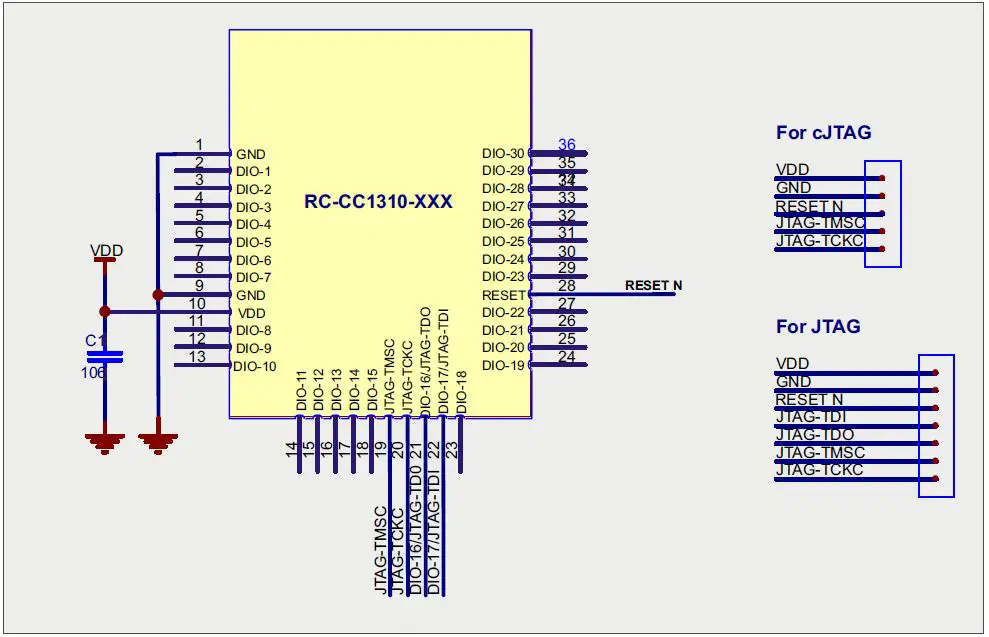The height and width of the screenshot is (637, 989).
Task: Select JTAG-TCKC label in the JTAG header
Action: (819, 469)
